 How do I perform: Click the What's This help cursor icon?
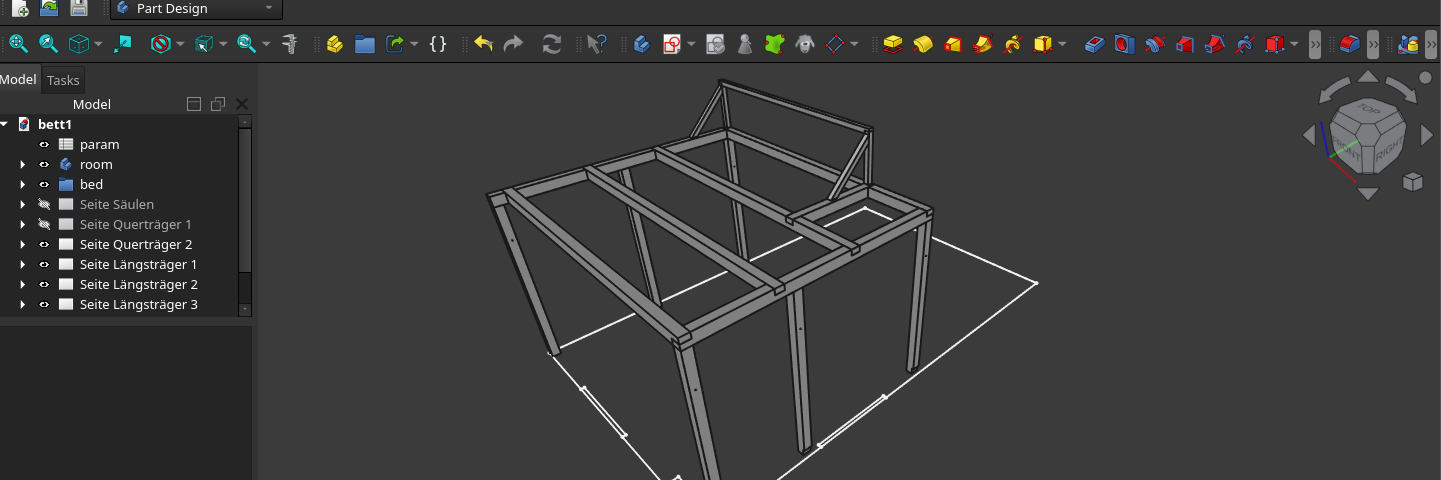596,44
